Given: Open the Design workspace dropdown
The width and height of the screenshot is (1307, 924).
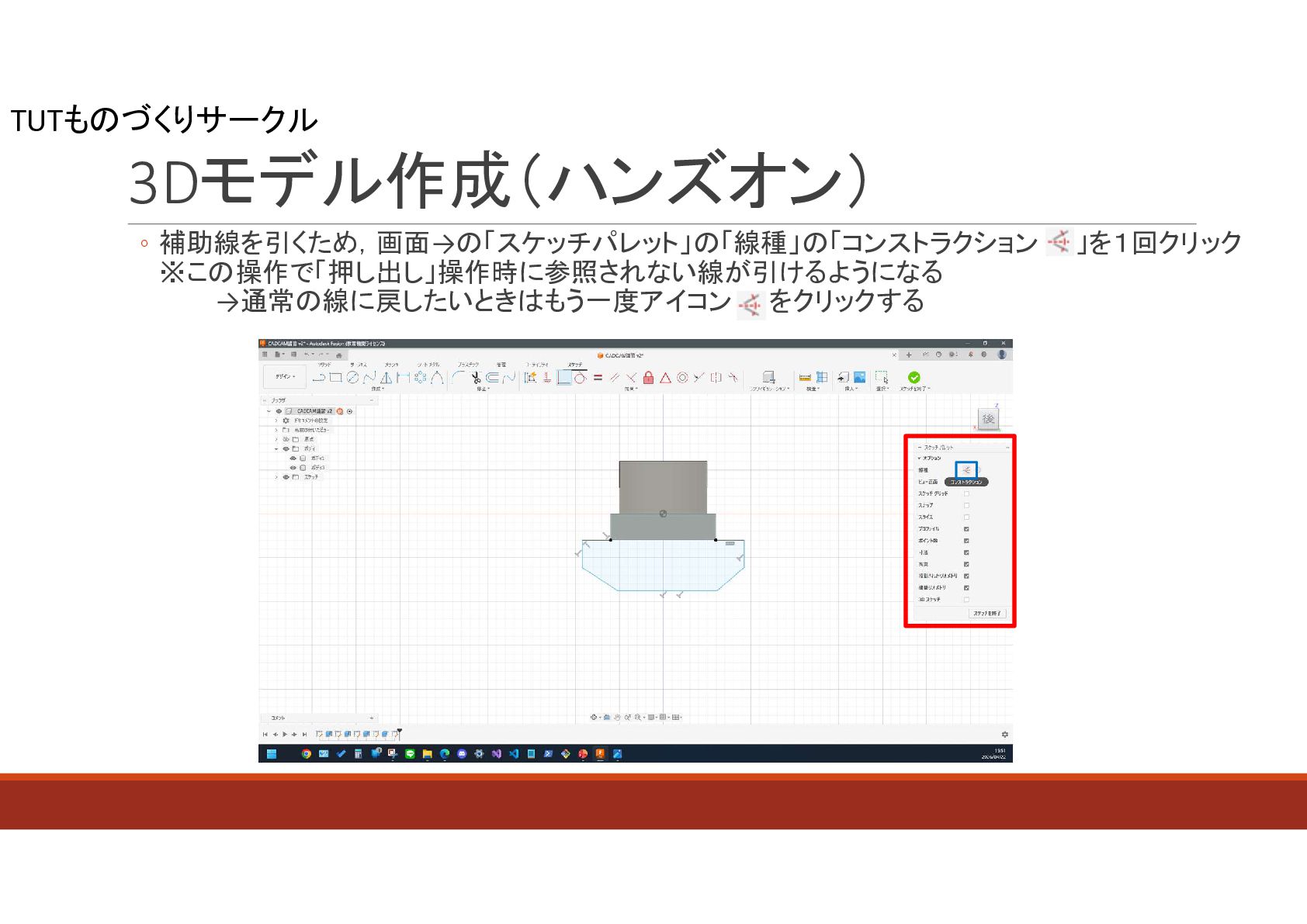Looking at the screenshot, I should click(x=285, y=377).
